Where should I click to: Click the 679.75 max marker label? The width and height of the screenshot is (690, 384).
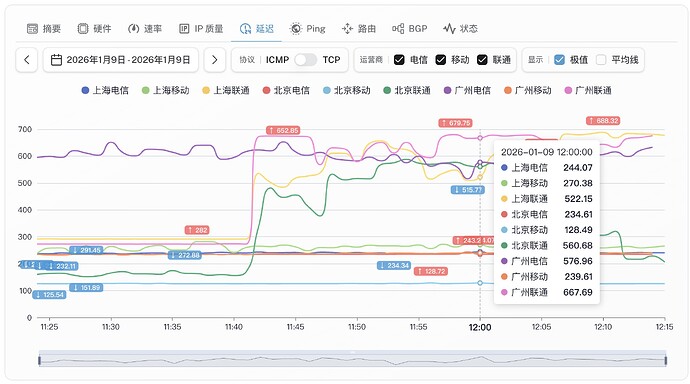tap(455, 123)
